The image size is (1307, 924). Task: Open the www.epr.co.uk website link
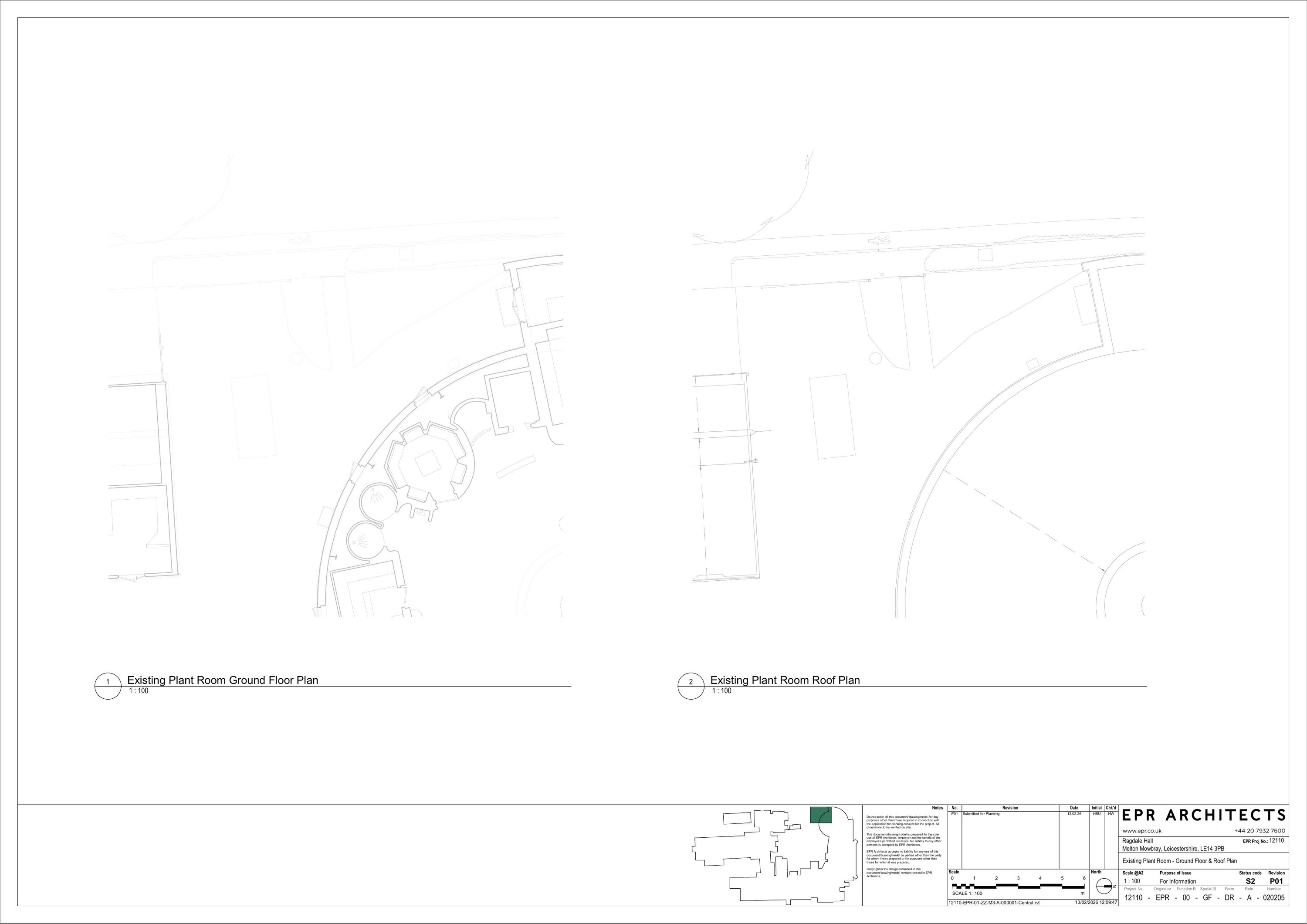1142,831
